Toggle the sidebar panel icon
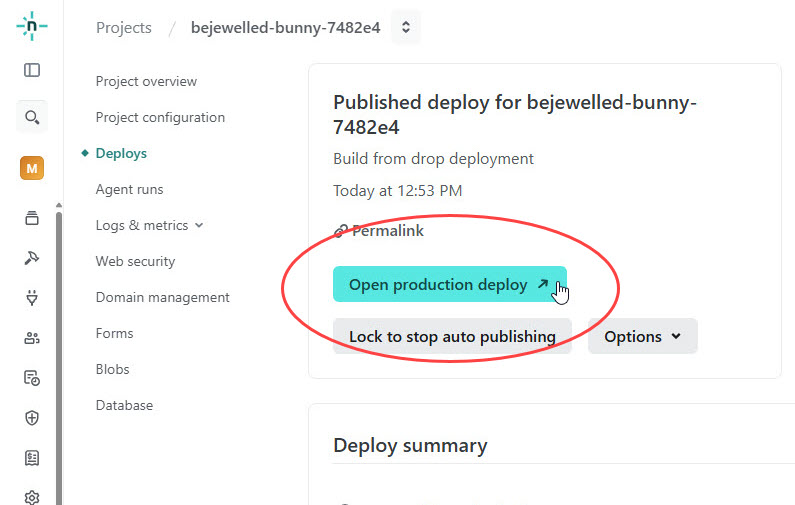 coord(32,70)
